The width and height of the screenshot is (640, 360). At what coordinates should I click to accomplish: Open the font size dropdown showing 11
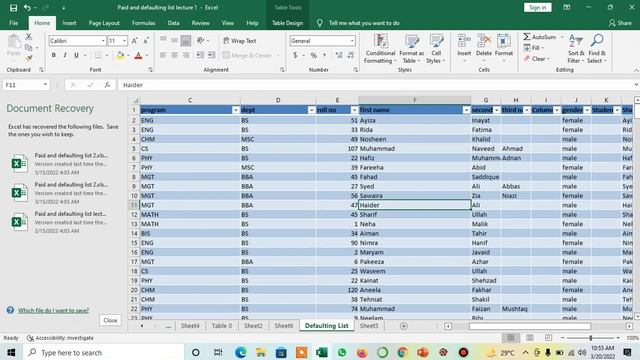tap(124, 41)
